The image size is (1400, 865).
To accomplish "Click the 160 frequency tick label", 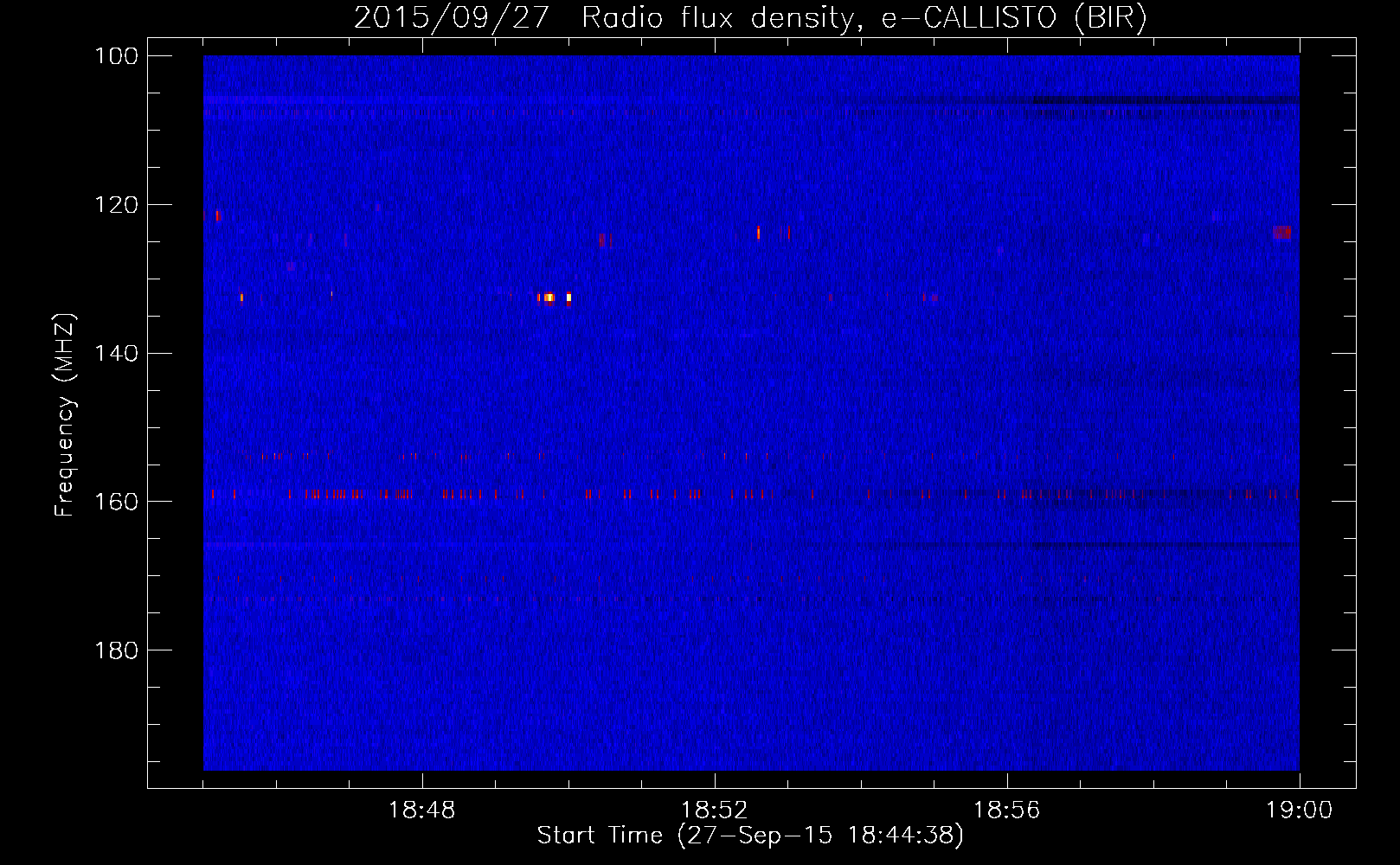I will (x=115, y=502).
